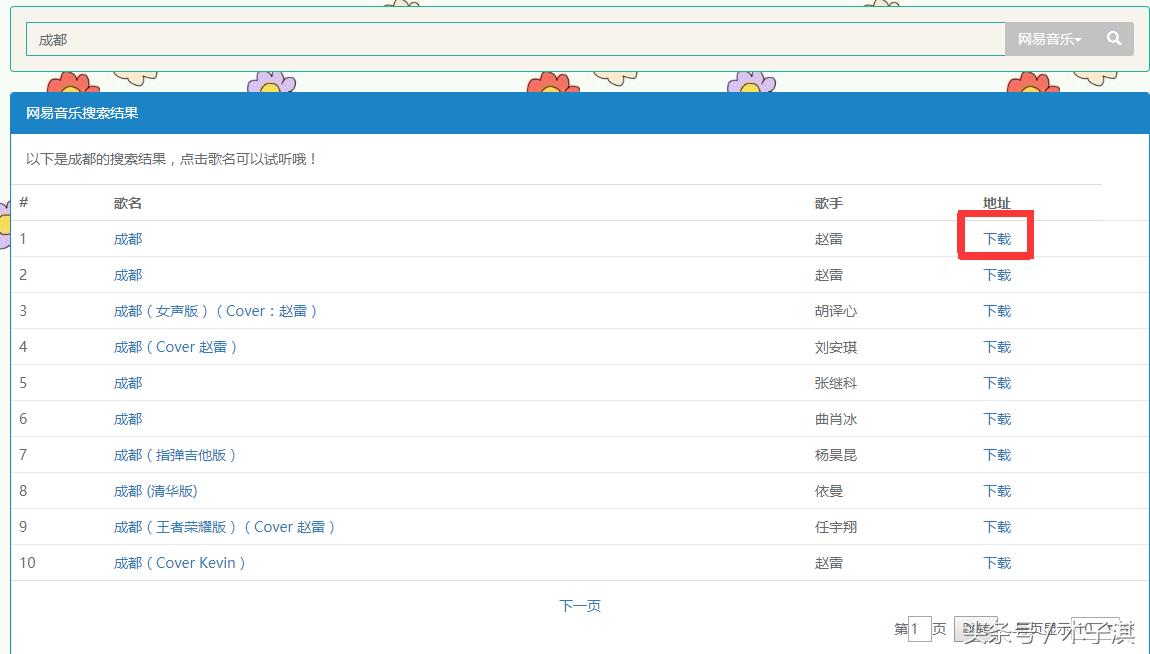Play 成都 by 赵雷 in row 1
The width and height of the screenshot is (1150, 654).
coord(127,238)
